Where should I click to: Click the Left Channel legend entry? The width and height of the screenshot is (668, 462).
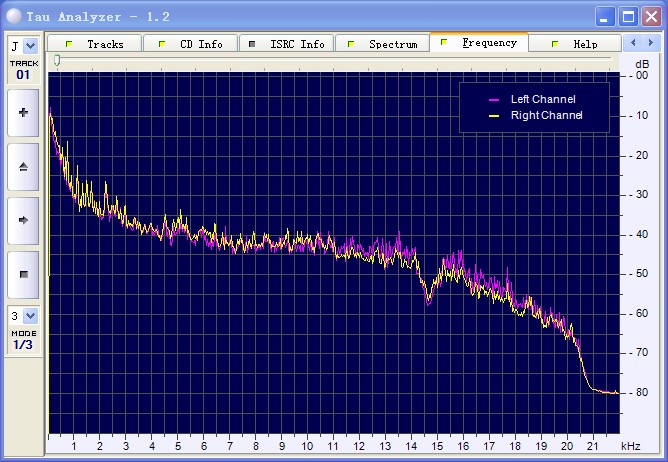point(532,99)
